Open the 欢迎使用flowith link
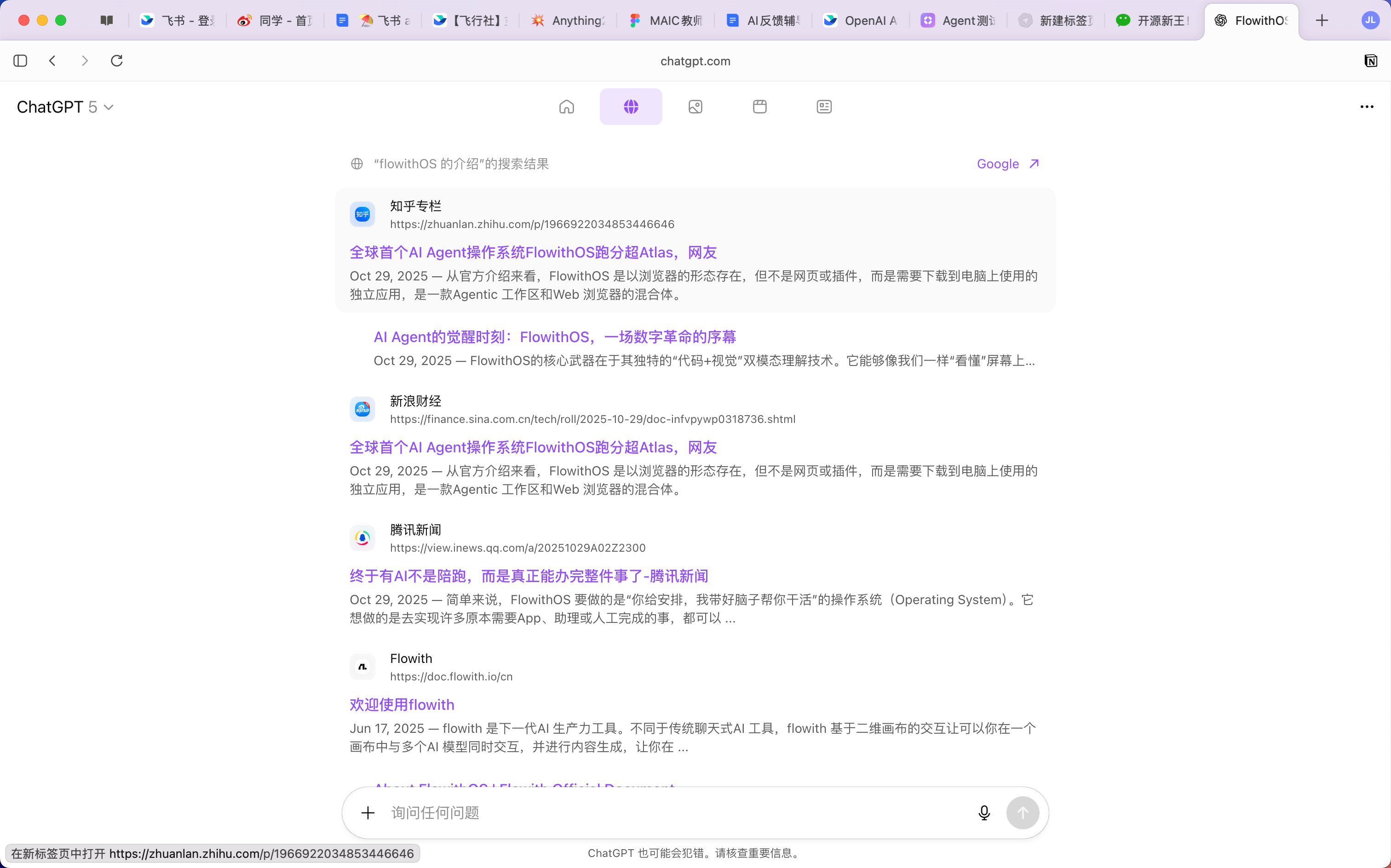The width and height of the screenshot is (1391, 868). 402,704
